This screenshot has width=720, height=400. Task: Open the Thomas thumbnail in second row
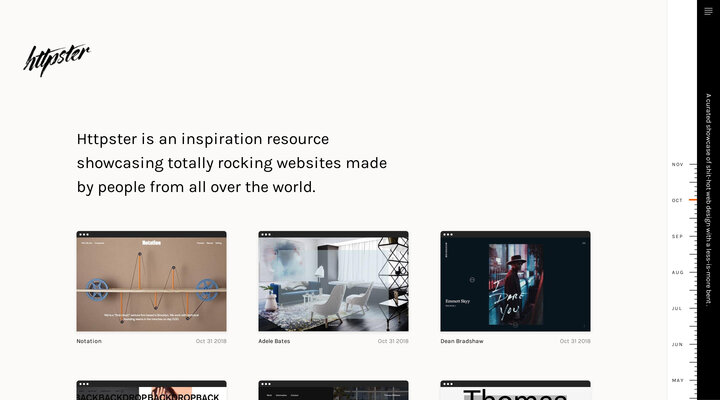(515, 391)
